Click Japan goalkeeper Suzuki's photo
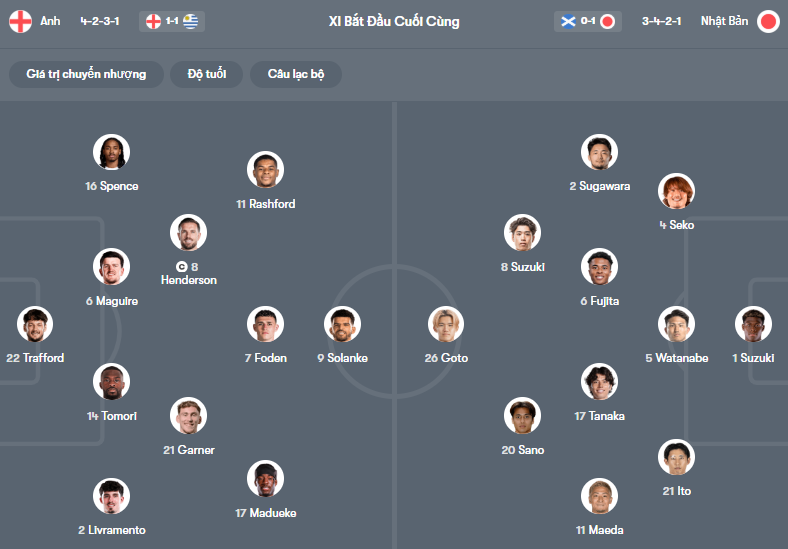The width and height of the screenshot is (788, 549). 753,325
